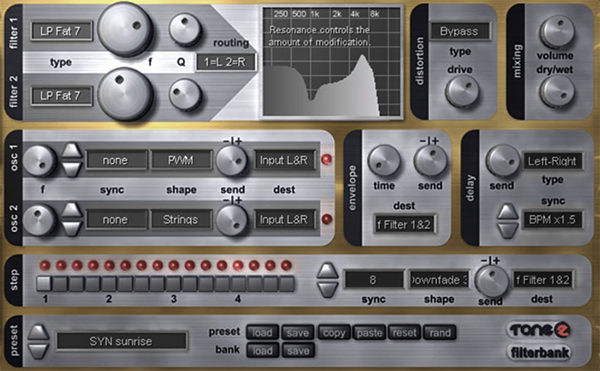
Task: Open the filter 1 type LP Fat 7 selector
Action: click(61, 31)
